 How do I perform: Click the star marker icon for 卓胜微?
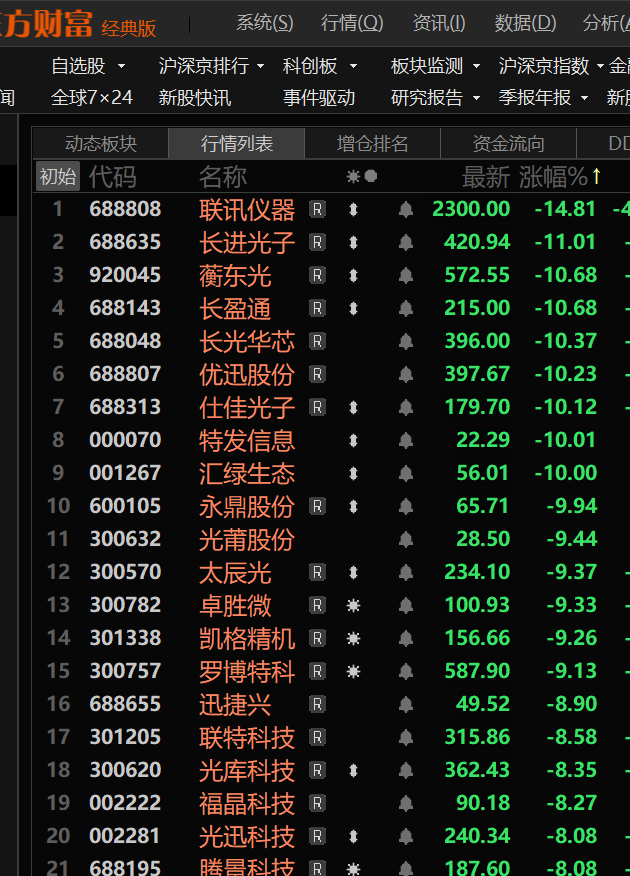pos(353,605)
